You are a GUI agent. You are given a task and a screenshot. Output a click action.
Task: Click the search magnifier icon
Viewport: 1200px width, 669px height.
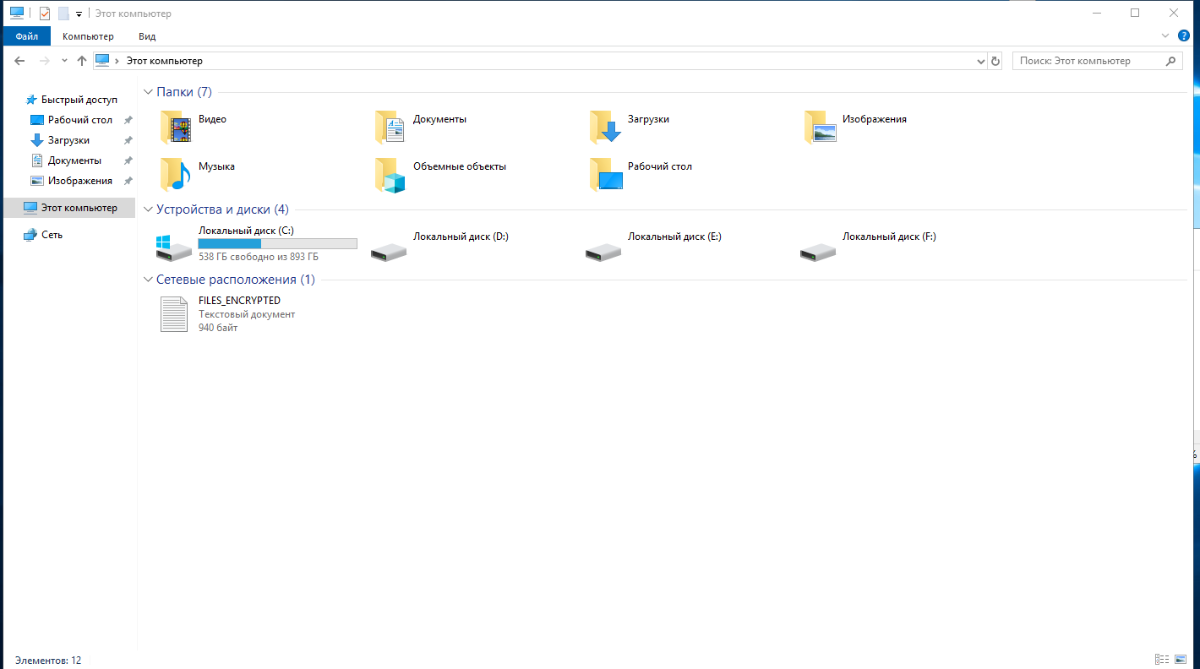[1173, 61]
